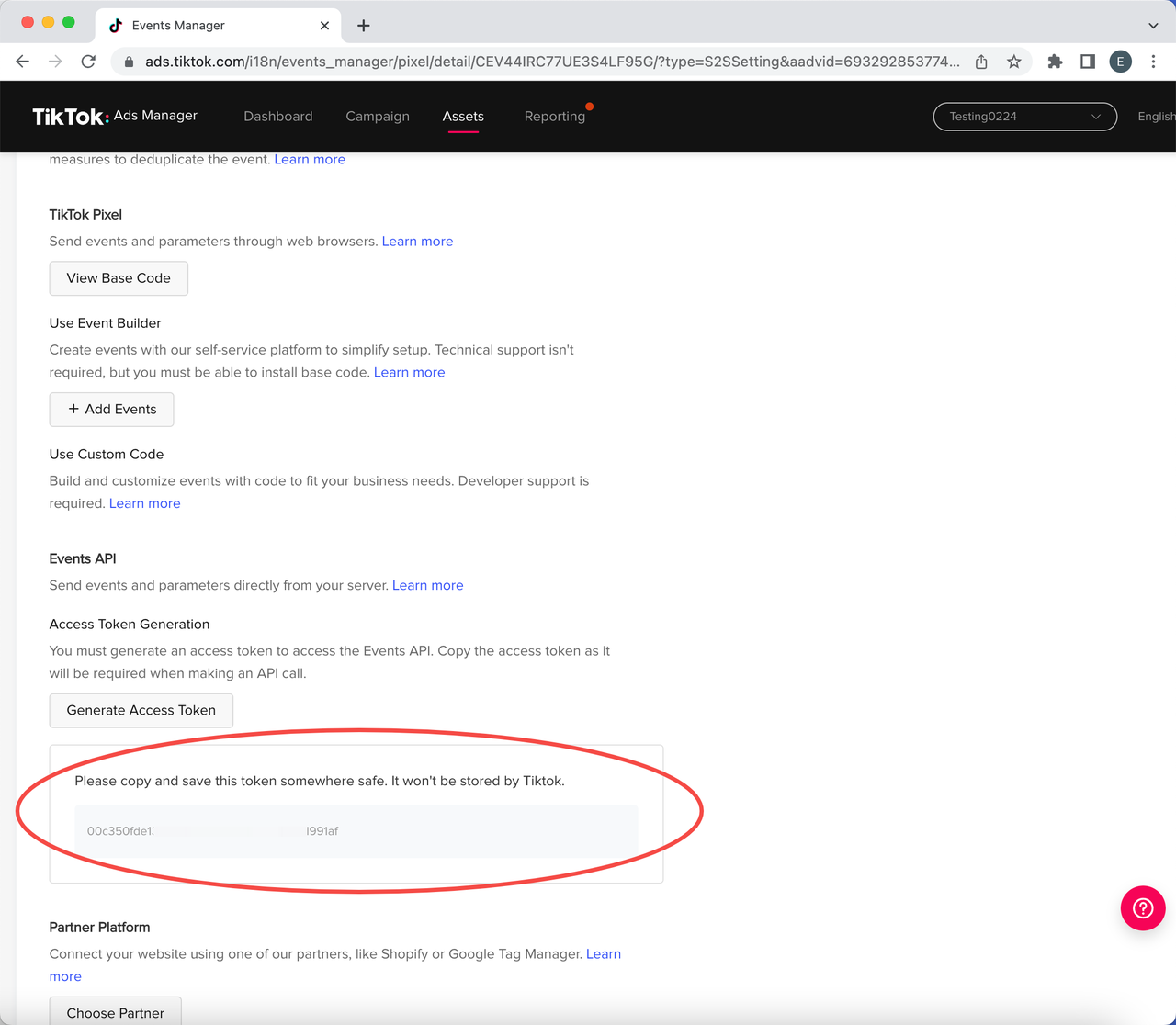Image resolution: width=1176 pixels, height=1025 pixels.
Task: Open the Learn more link under Events API
Action: [427, 585]
